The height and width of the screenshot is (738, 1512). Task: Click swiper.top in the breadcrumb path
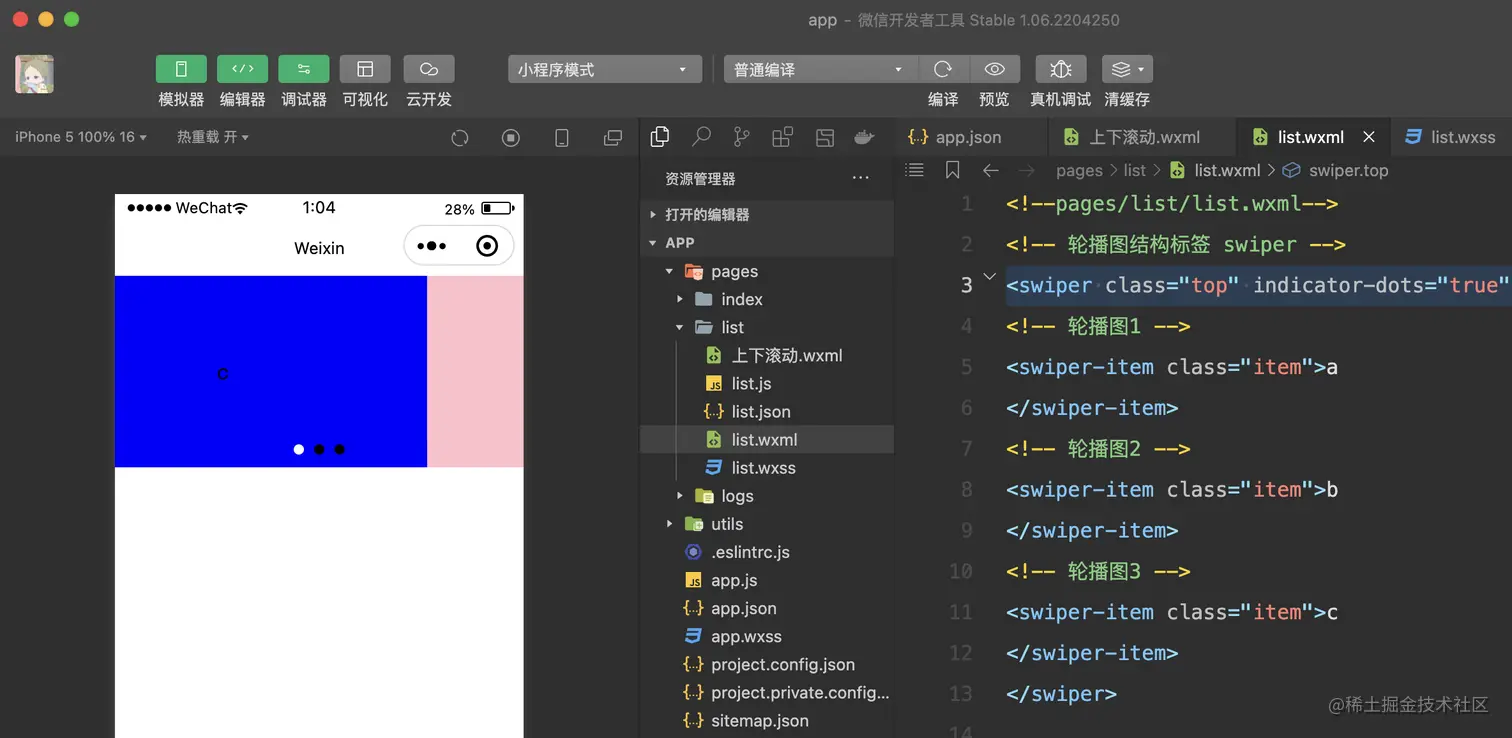[x=1349, y=170]
